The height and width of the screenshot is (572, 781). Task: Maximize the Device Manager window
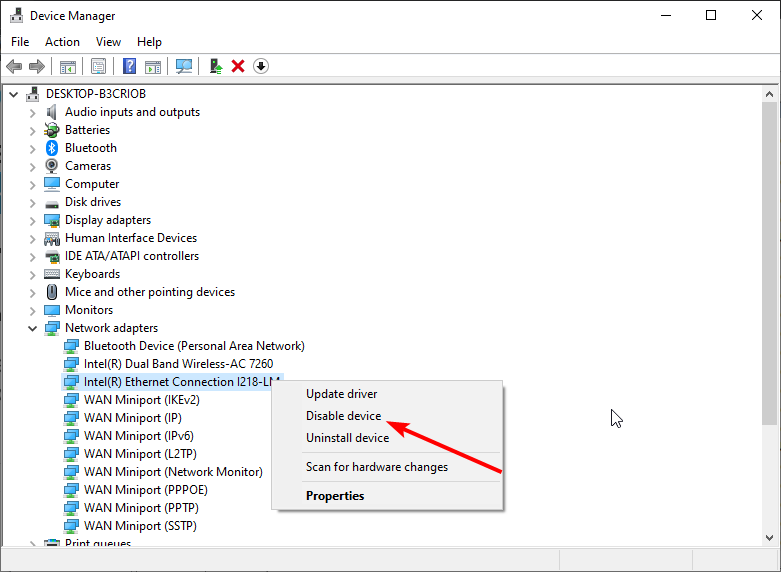click(711, 15)
